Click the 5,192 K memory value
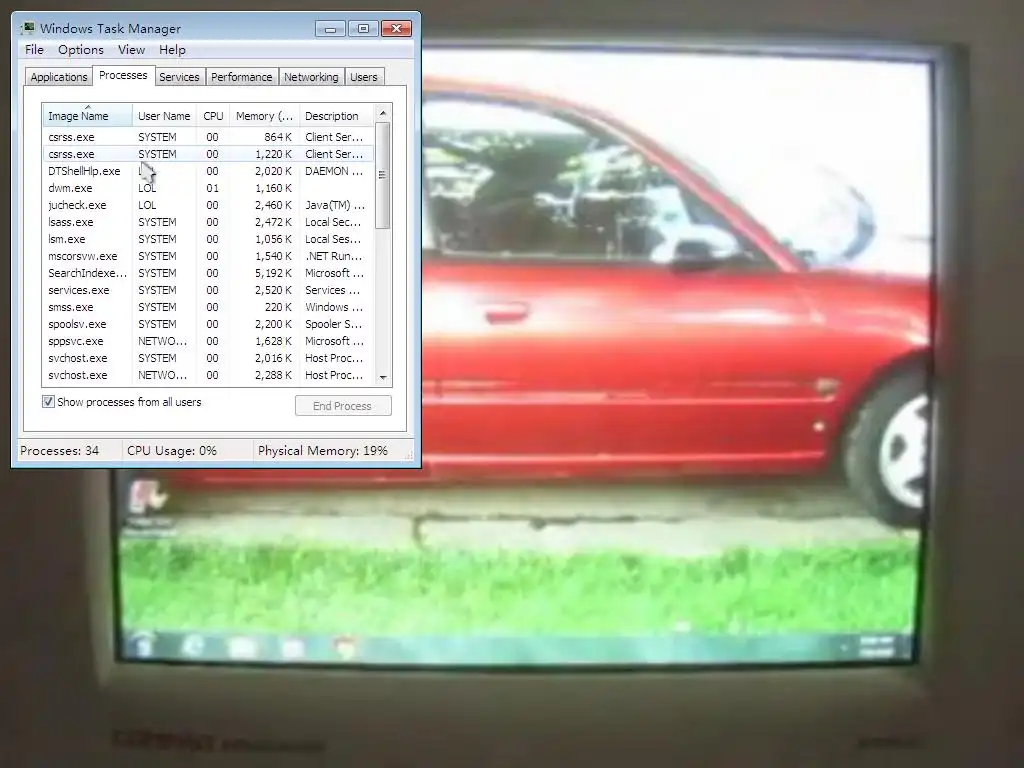 pyautogui.click(x=273, y=273)
